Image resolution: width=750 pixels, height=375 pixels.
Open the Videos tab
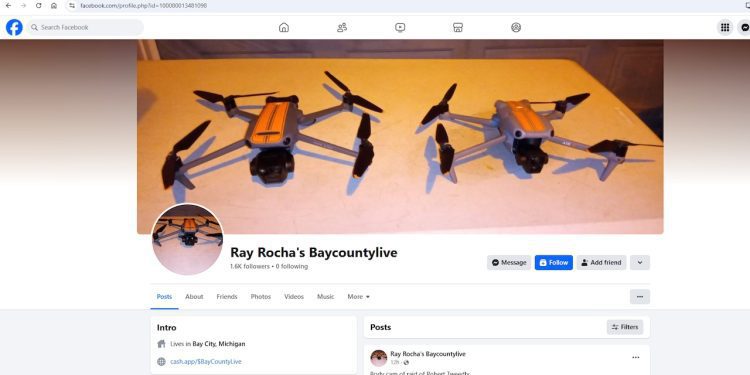click(x=294, y=297)
